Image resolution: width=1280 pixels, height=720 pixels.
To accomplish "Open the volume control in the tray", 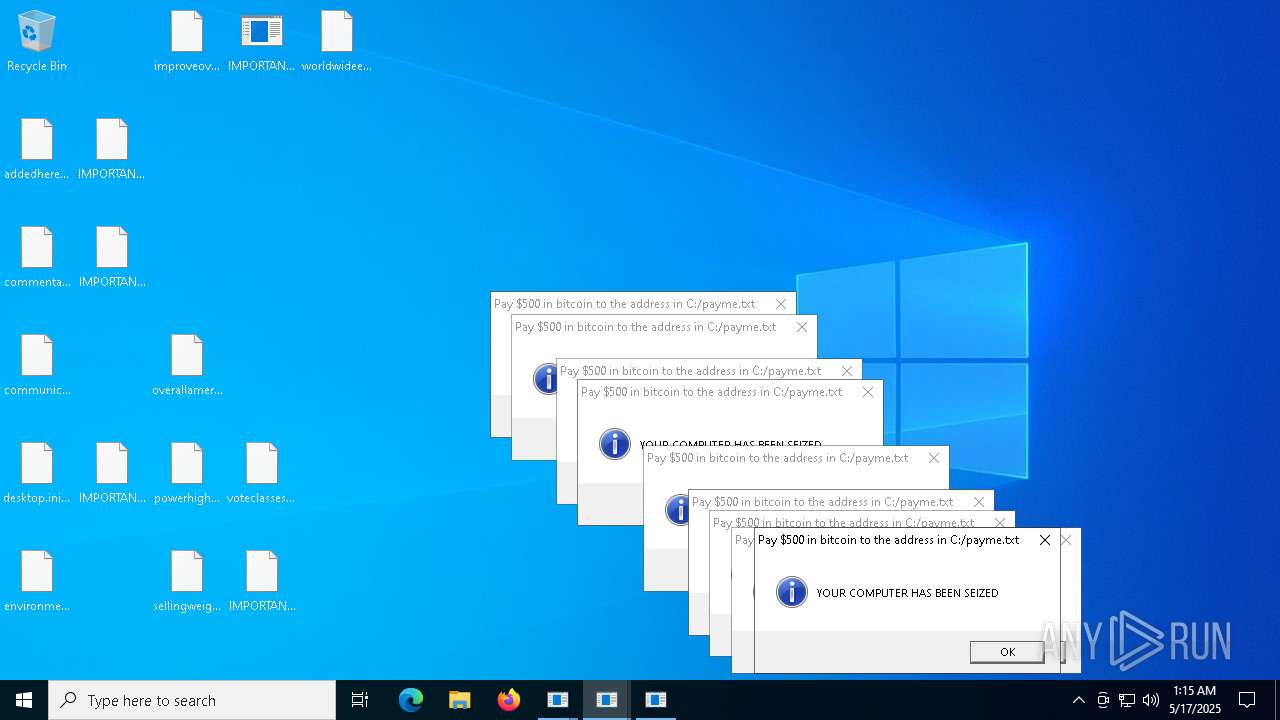I will pos(1151,700).
